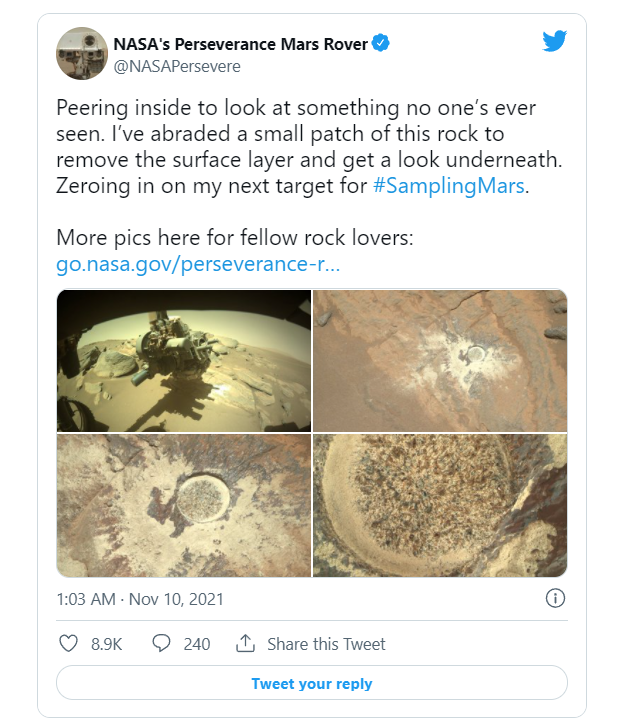This screenshot has width=622, height=728.
Task: Click the Share this Tweet text
Action: [326, 644]
